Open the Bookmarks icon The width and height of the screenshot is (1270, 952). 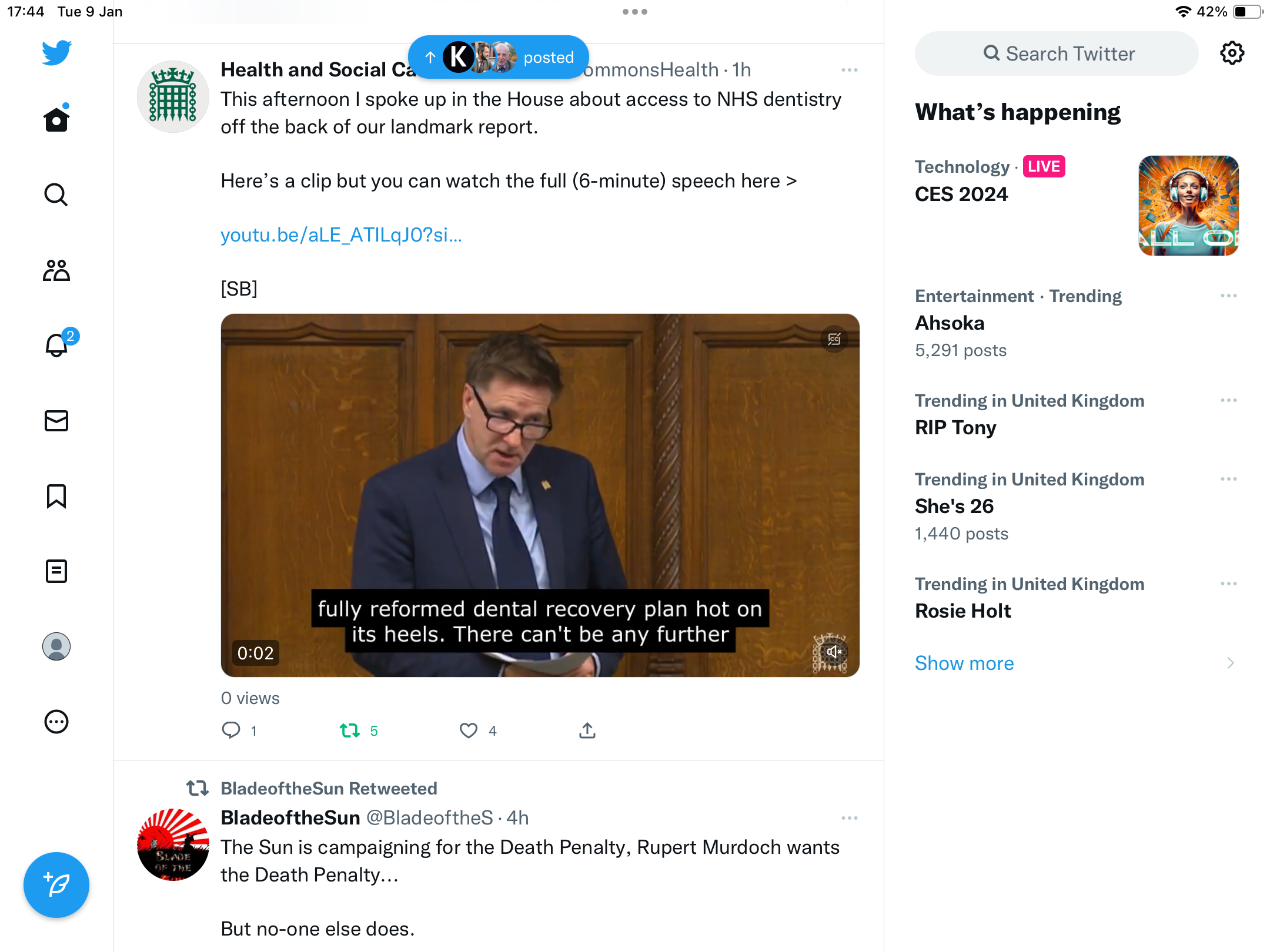pyautogui.click(x=56, y=496)
